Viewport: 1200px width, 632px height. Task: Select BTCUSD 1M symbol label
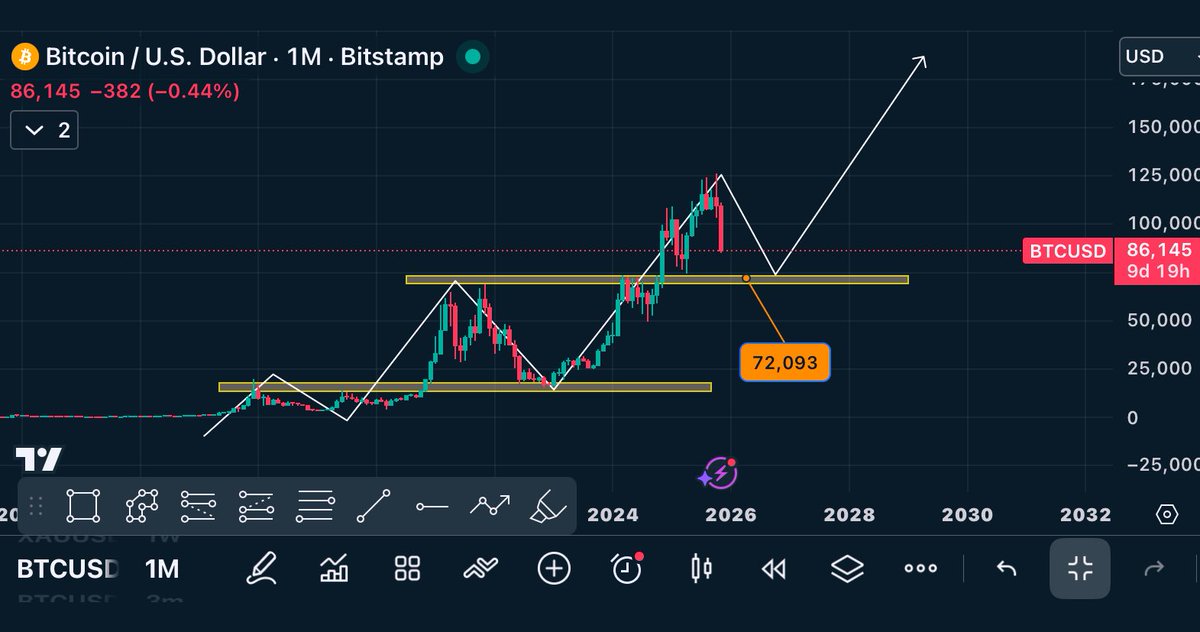coord(66,568)
